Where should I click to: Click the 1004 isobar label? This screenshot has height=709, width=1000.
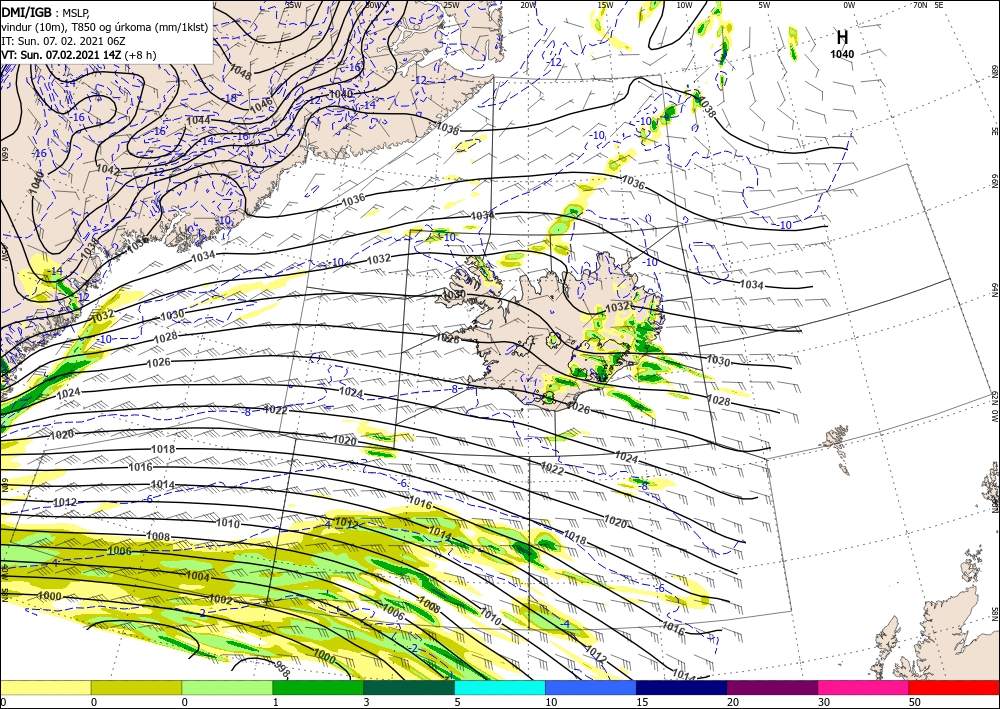pos(198,576)
